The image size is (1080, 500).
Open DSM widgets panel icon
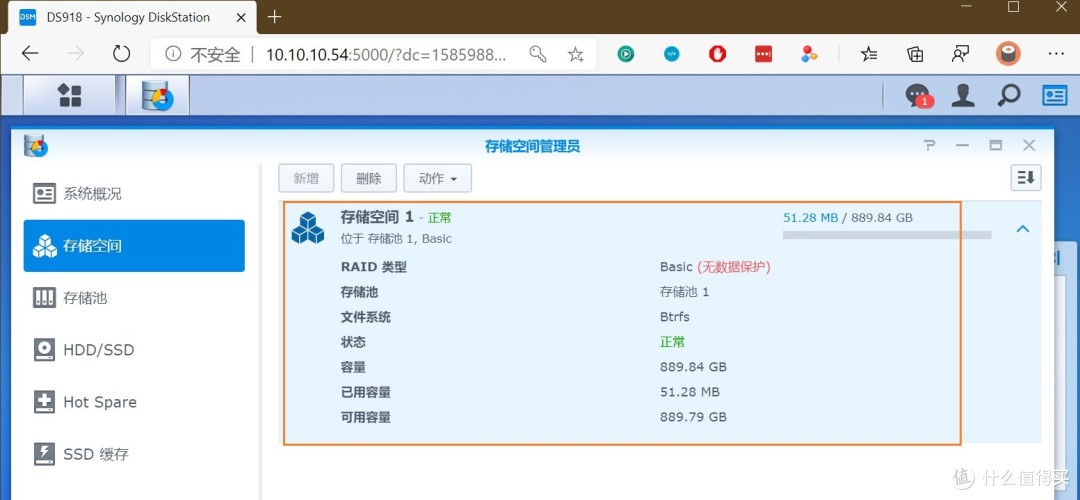[1055, 96]
